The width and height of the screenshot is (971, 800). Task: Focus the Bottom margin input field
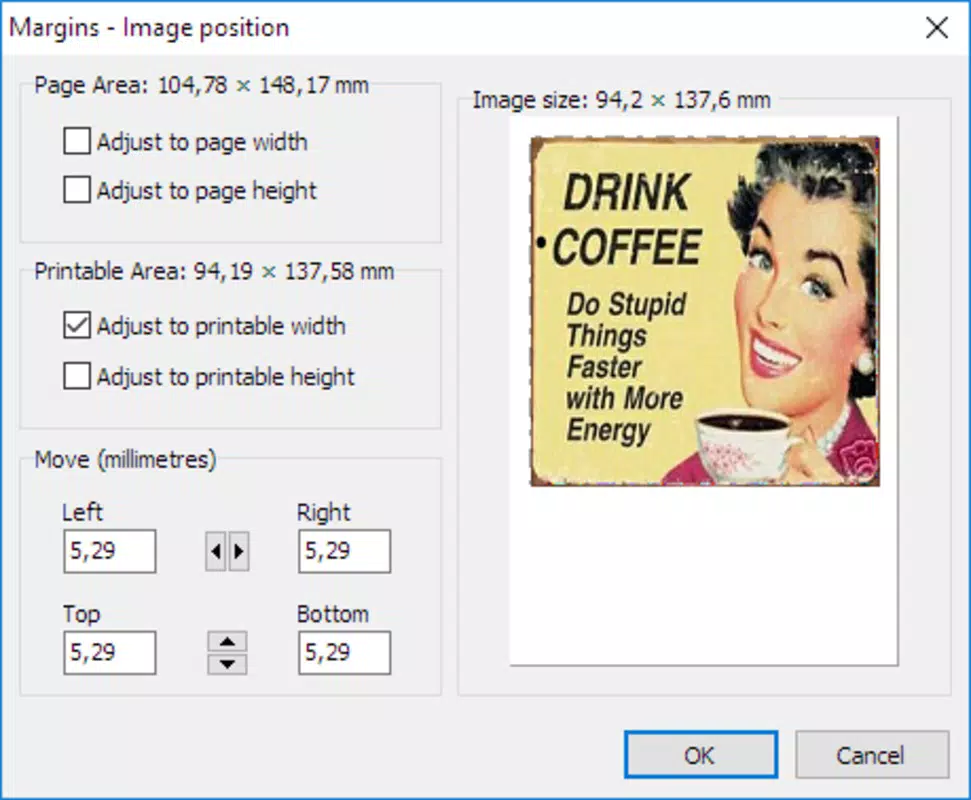point(344,653)
